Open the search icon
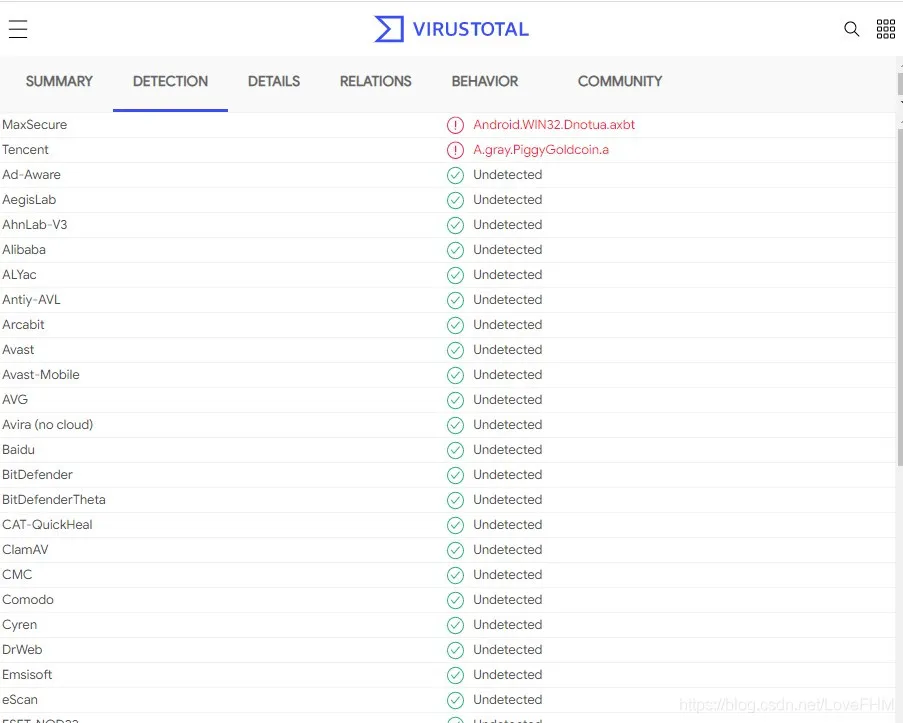Image resolution: width=903 pixels, height=723 pixels. pyautogui.click(x=851, y=29)
